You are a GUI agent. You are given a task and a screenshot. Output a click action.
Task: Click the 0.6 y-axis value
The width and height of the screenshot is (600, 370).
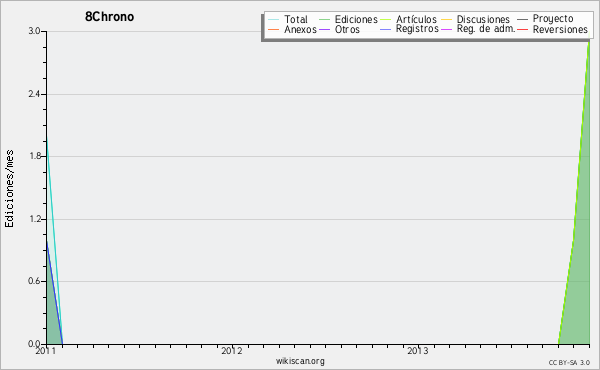tap(34, 281)
